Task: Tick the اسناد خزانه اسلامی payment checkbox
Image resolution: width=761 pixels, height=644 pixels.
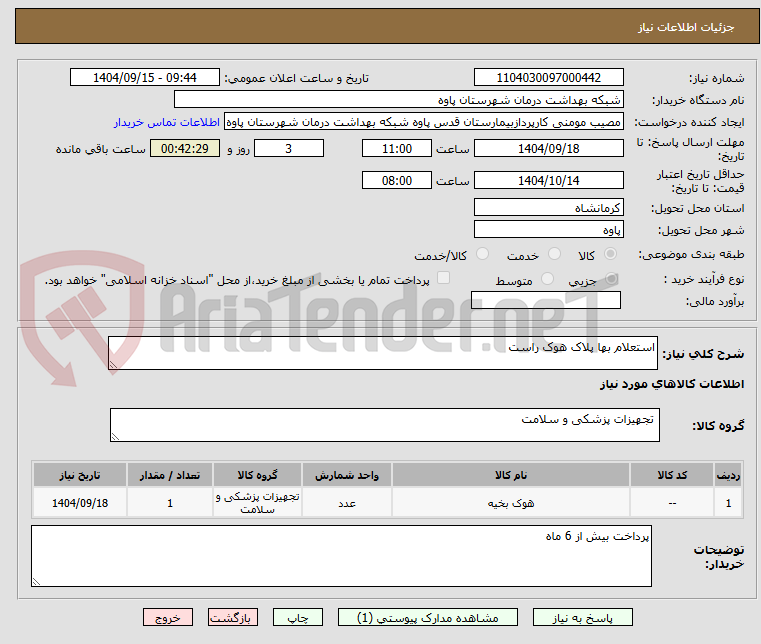Action: [x=444, y=278]
